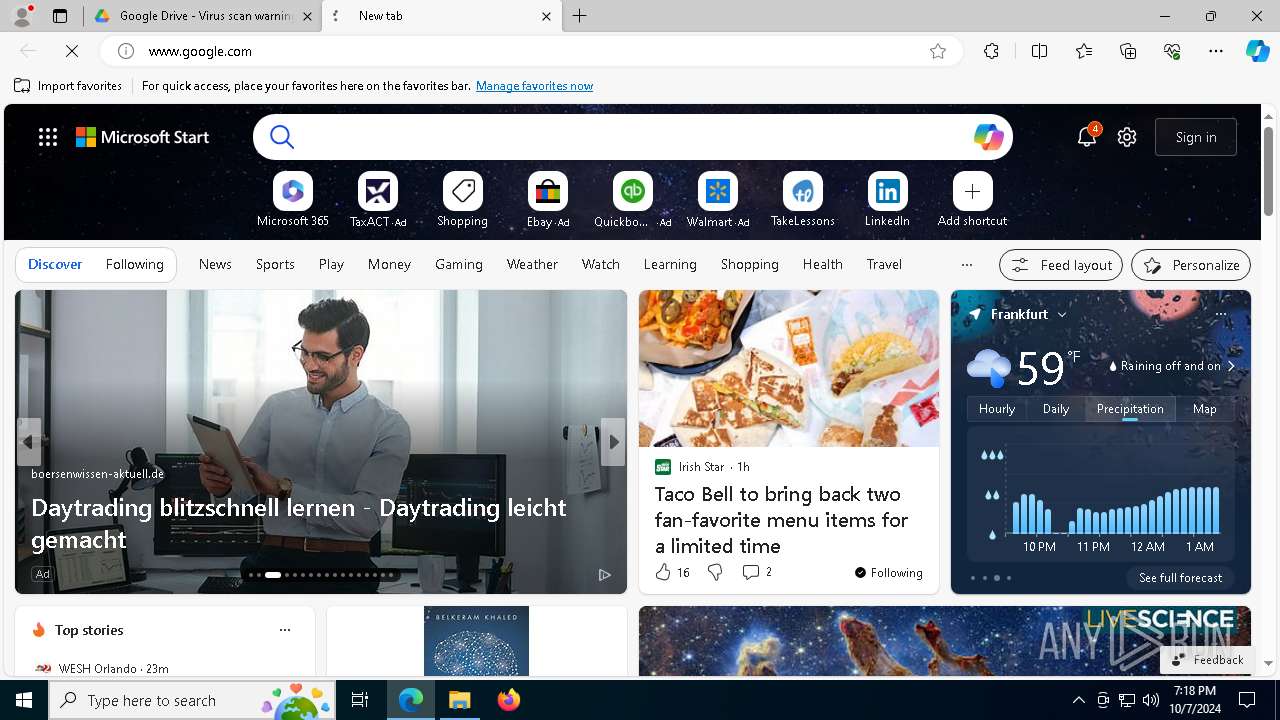Expand the Frankfurt location dropdown
The width and height of the screenshot is (1280, 720).
1062,314
